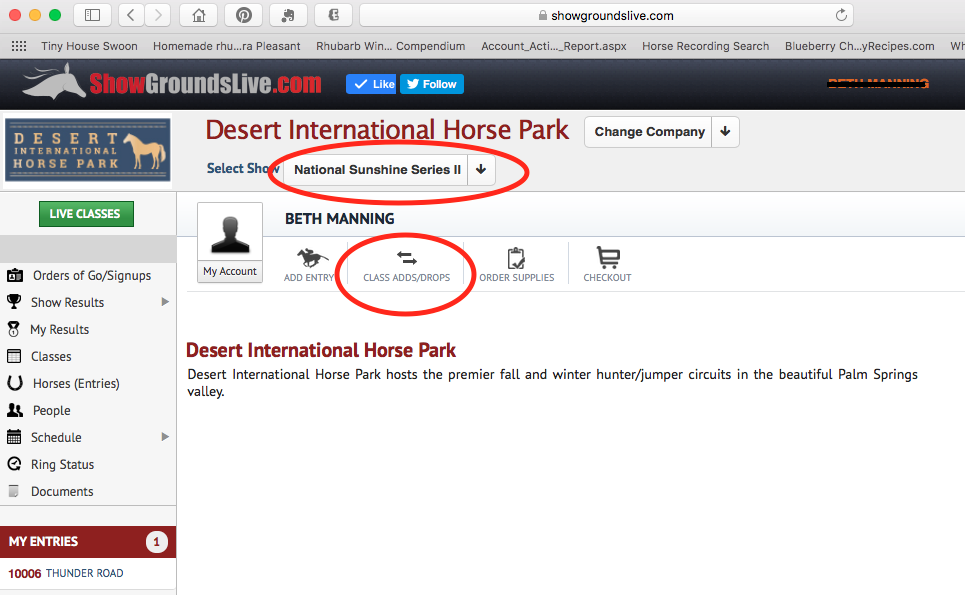Open Select Show dropdown arrow

point(481,170)
